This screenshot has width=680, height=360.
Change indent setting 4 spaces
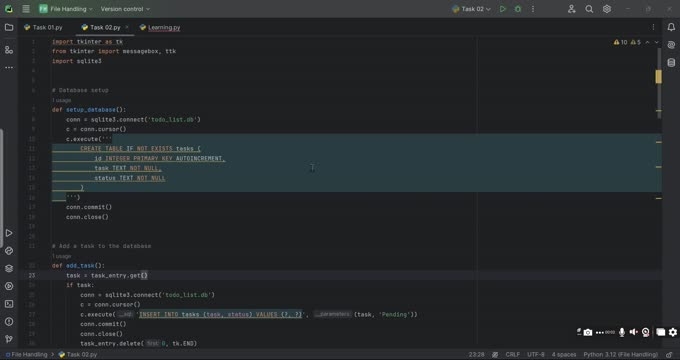[564, 355]
